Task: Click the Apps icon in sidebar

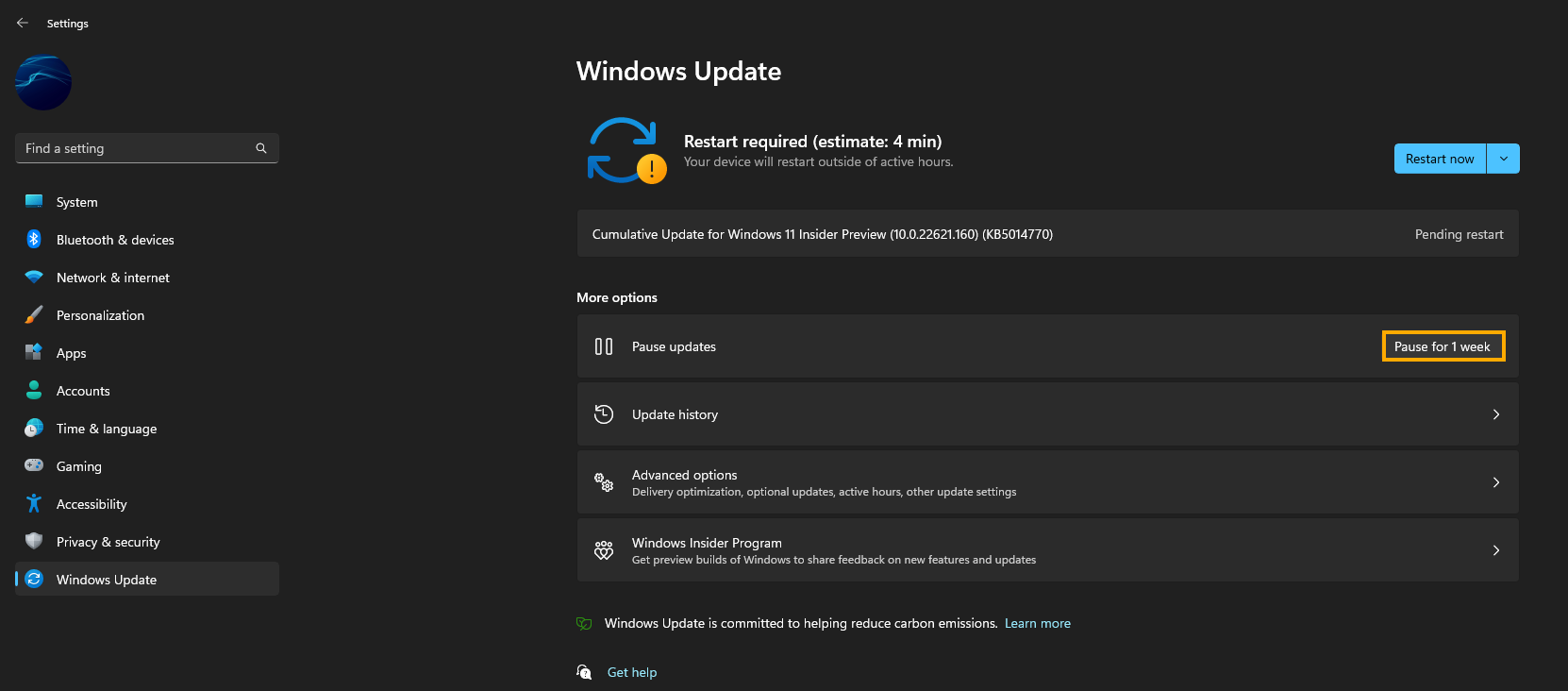Action: tap(34, 352)
